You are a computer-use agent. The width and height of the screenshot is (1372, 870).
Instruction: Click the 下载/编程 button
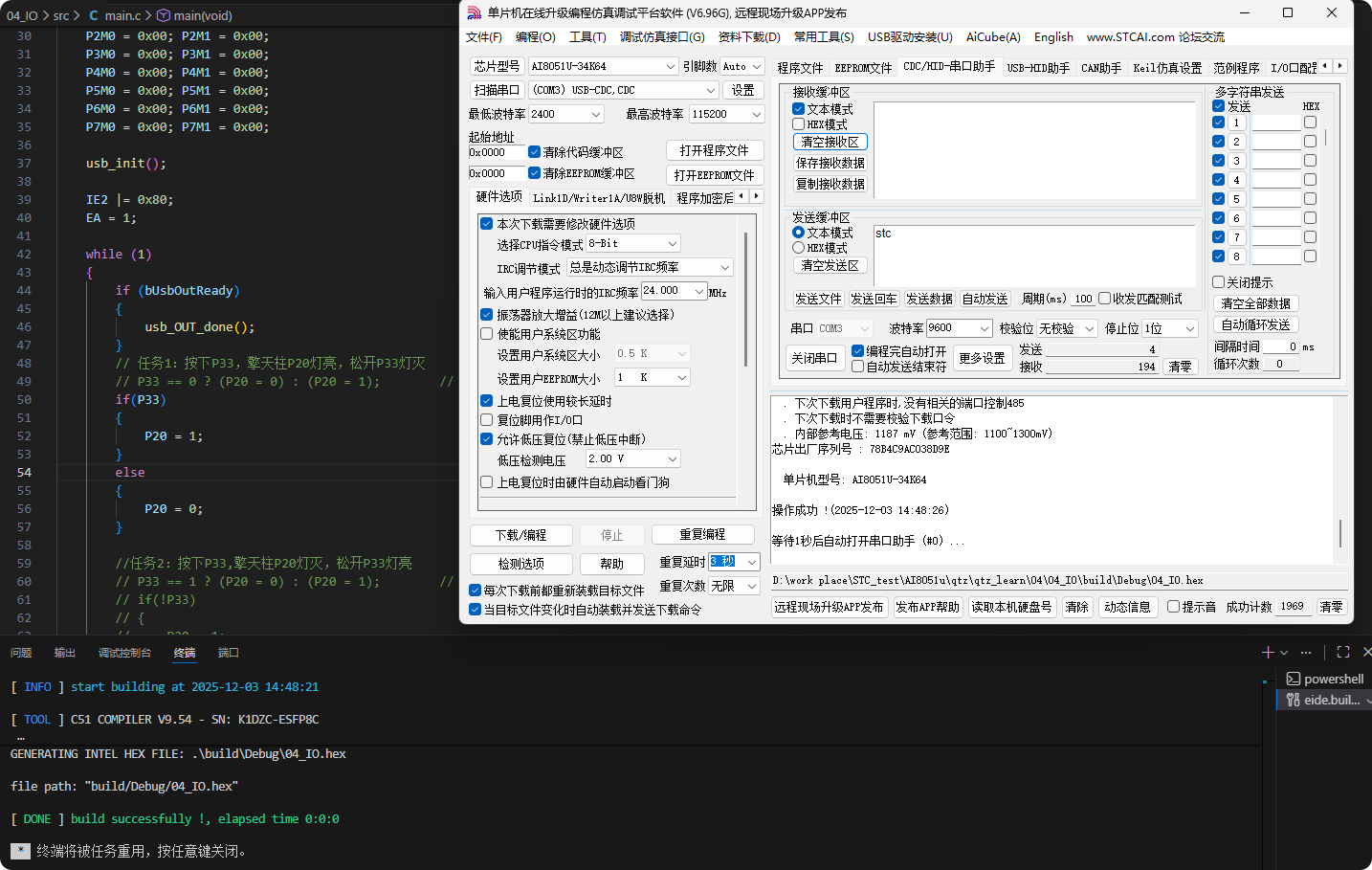coord(521,535)
